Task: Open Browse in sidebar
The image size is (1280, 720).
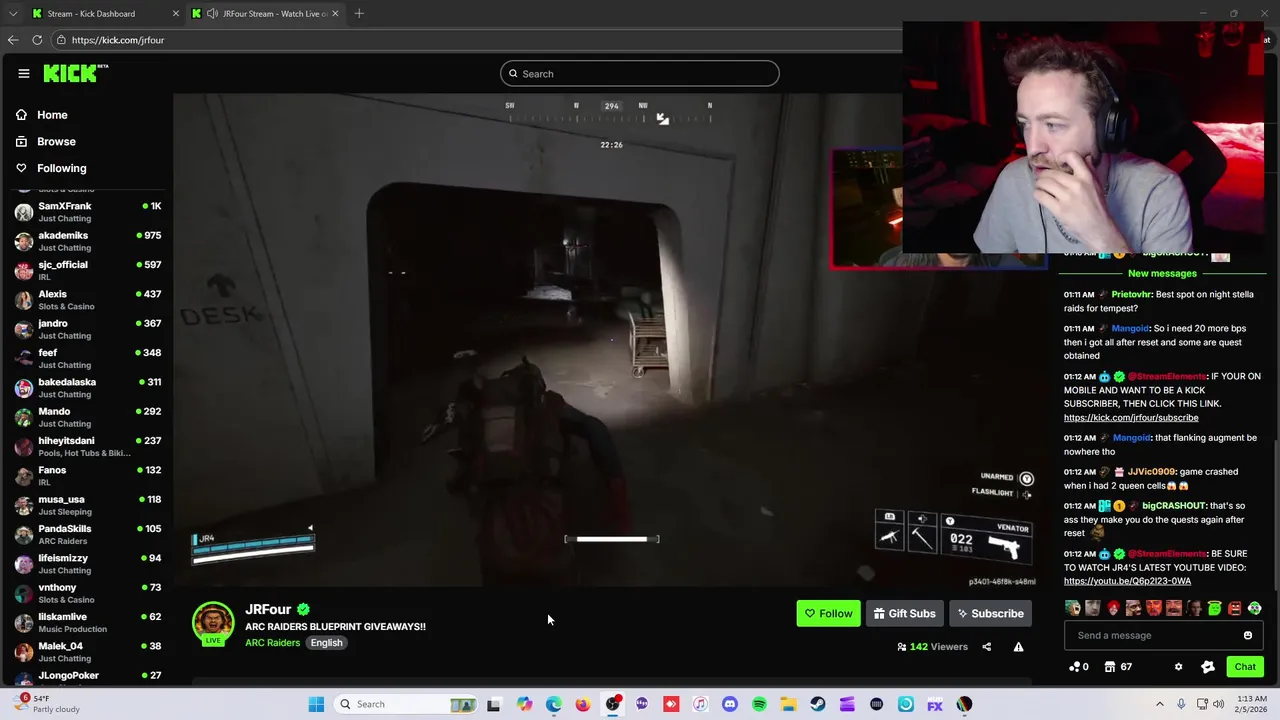Action: (x=56, y=142)
